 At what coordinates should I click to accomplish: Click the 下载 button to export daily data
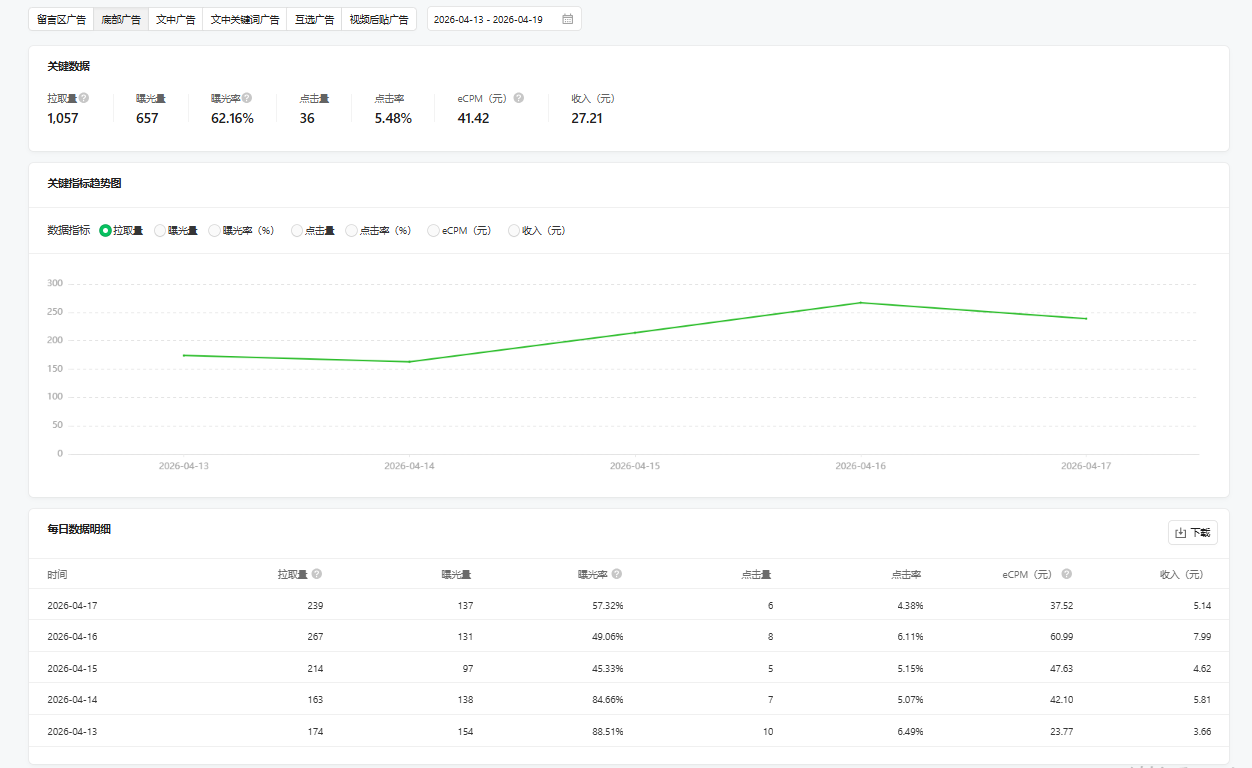(1192, 533)
